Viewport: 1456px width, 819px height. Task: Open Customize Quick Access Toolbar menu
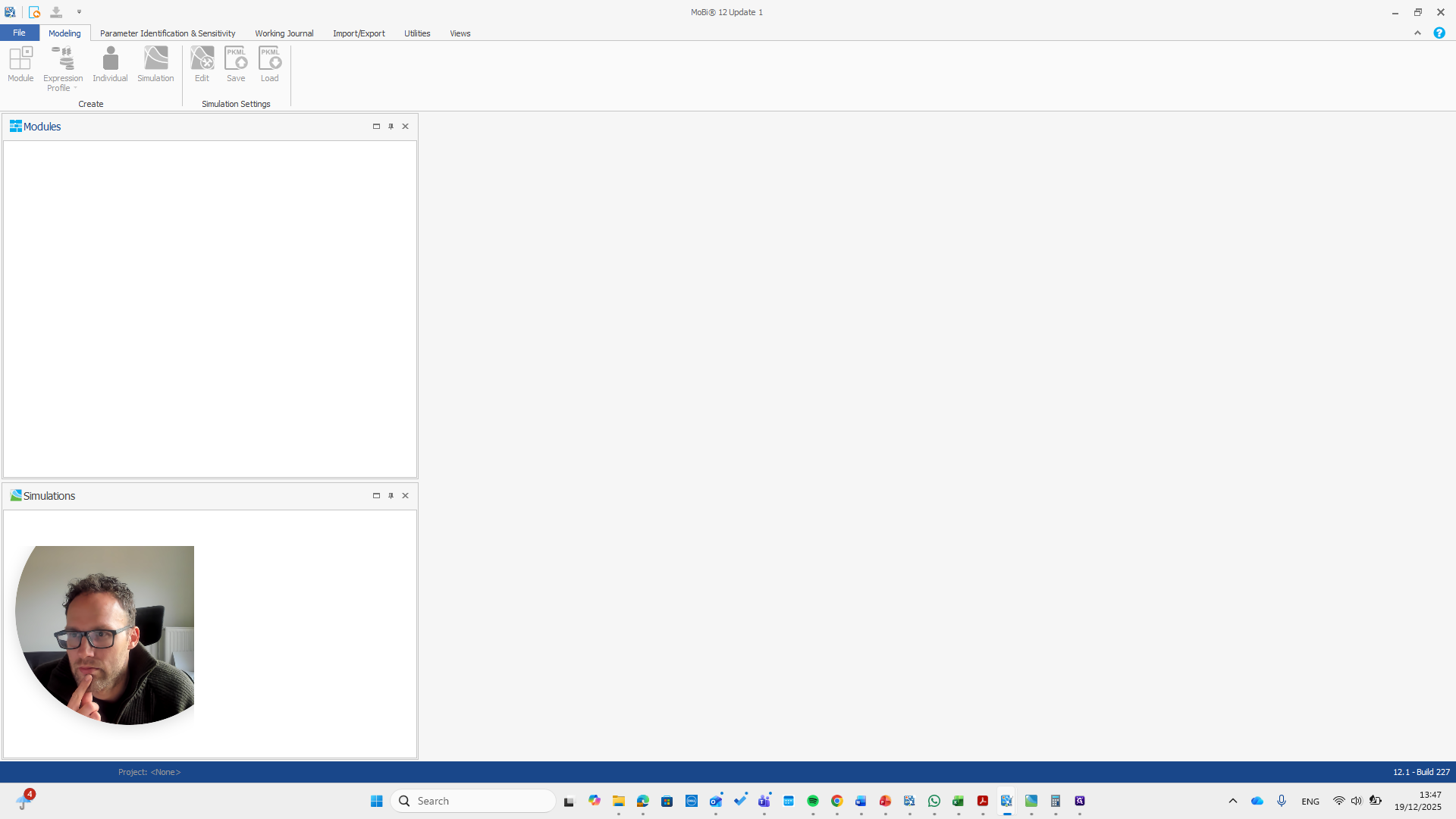click(x=79, y=11)
